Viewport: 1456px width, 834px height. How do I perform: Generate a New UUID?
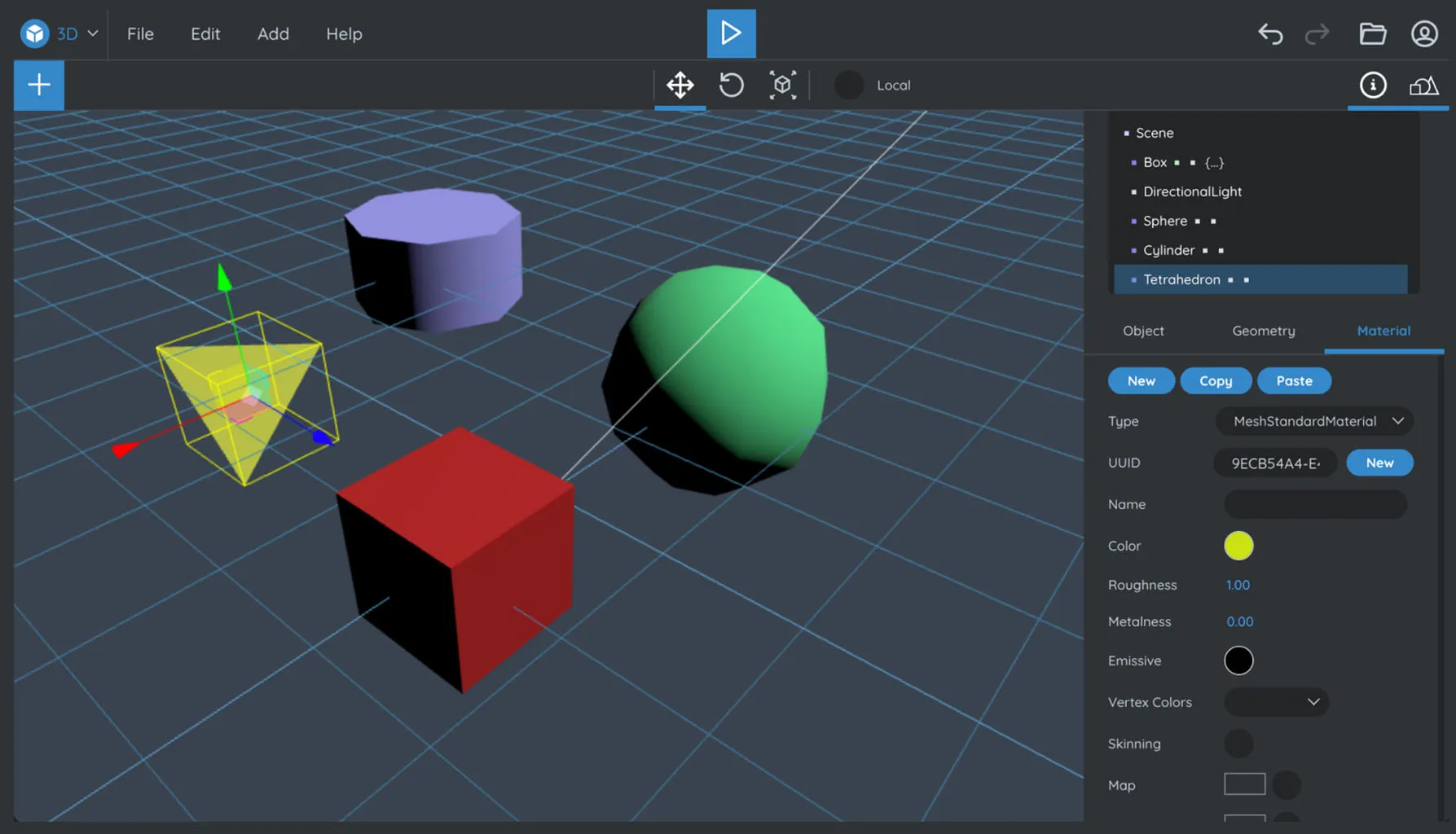pos(1379,463)
